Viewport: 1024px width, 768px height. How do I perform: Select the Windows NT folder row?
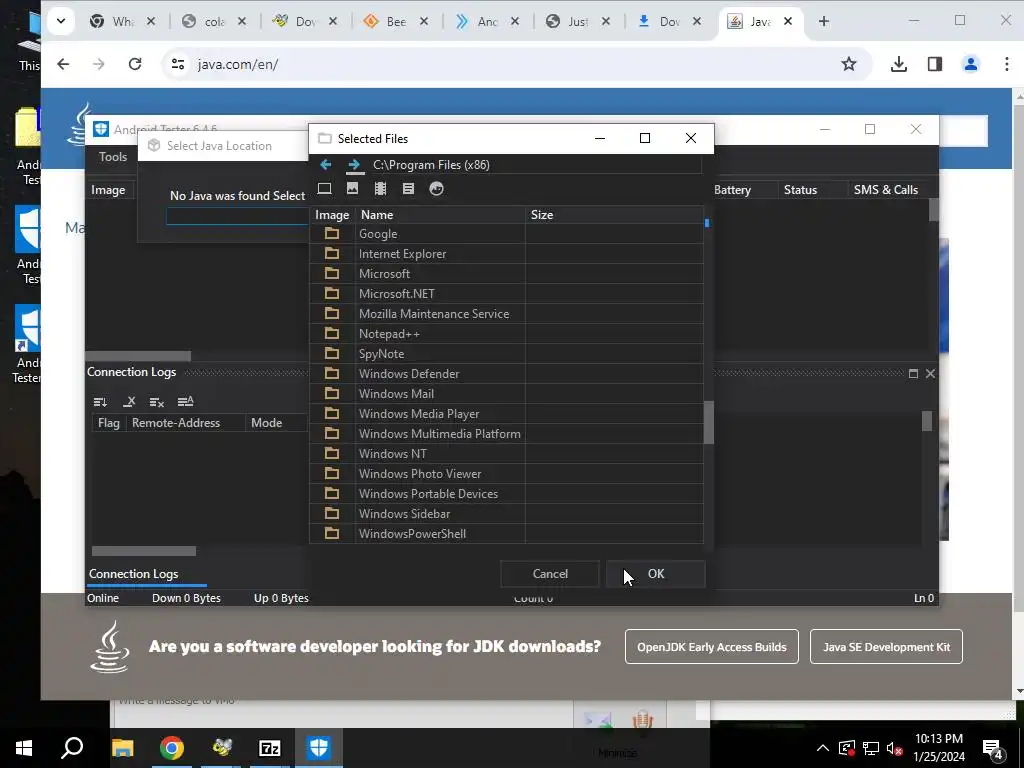tap(506, 454)
